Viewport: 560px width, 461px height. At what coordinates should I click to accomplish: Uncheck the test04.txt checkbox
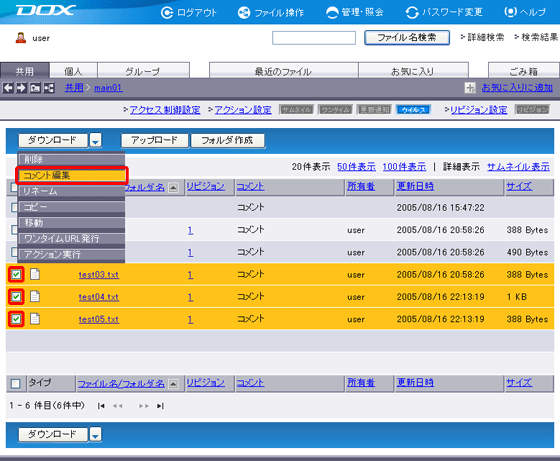pyautogui.click(x=16, y=297)
